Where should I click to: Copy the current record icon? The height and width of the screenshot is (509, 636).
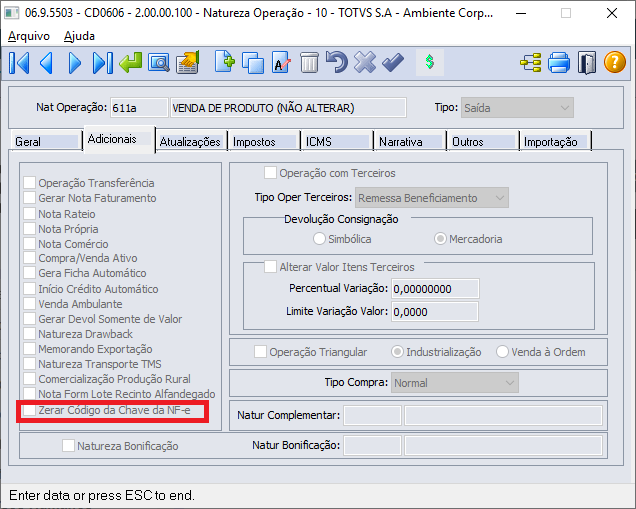[253, 63]
